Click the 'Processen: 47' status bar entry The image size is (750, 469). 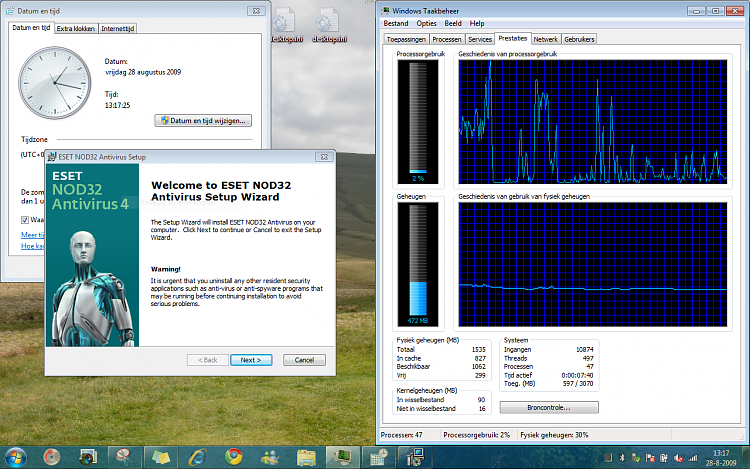point(401,435)
